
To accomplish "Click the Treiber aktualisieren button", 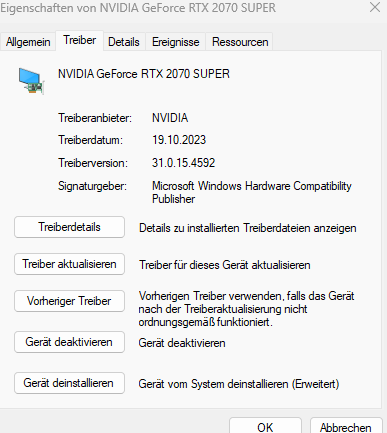I will (x=69, y=264).
